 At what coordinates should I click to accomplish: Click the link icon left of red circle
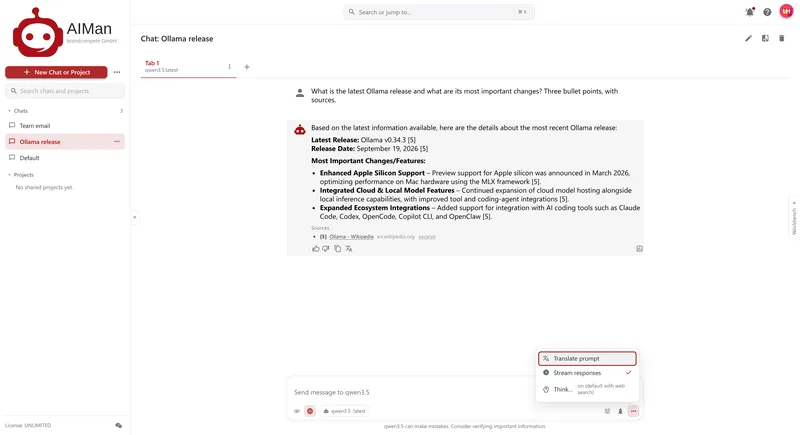pos(297,411)
